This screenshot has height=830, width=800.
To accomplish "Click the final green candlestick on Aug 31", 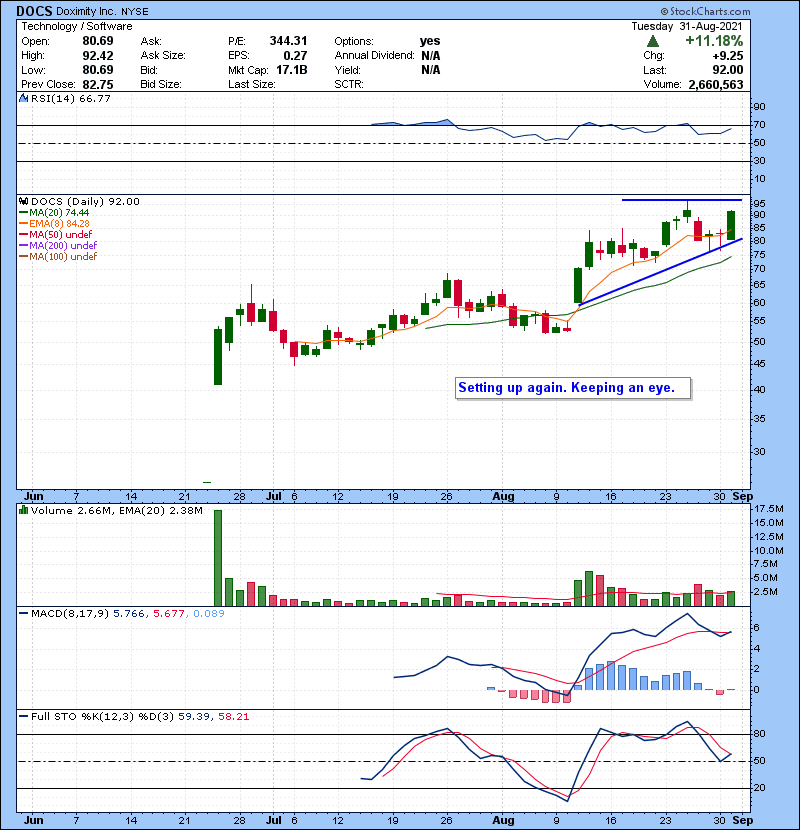I will point(731,225).
